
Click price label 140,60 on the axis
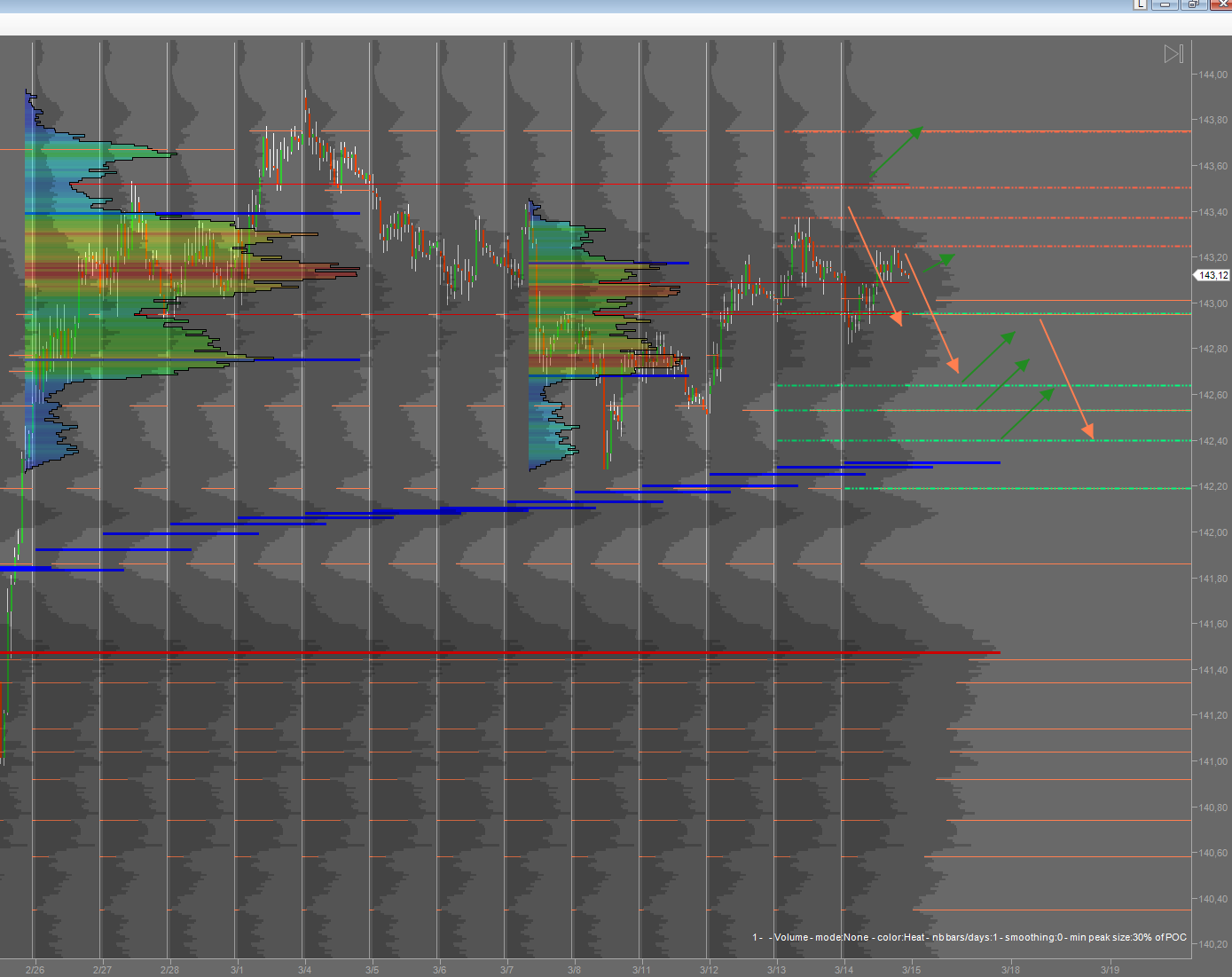coord(1213,853)
